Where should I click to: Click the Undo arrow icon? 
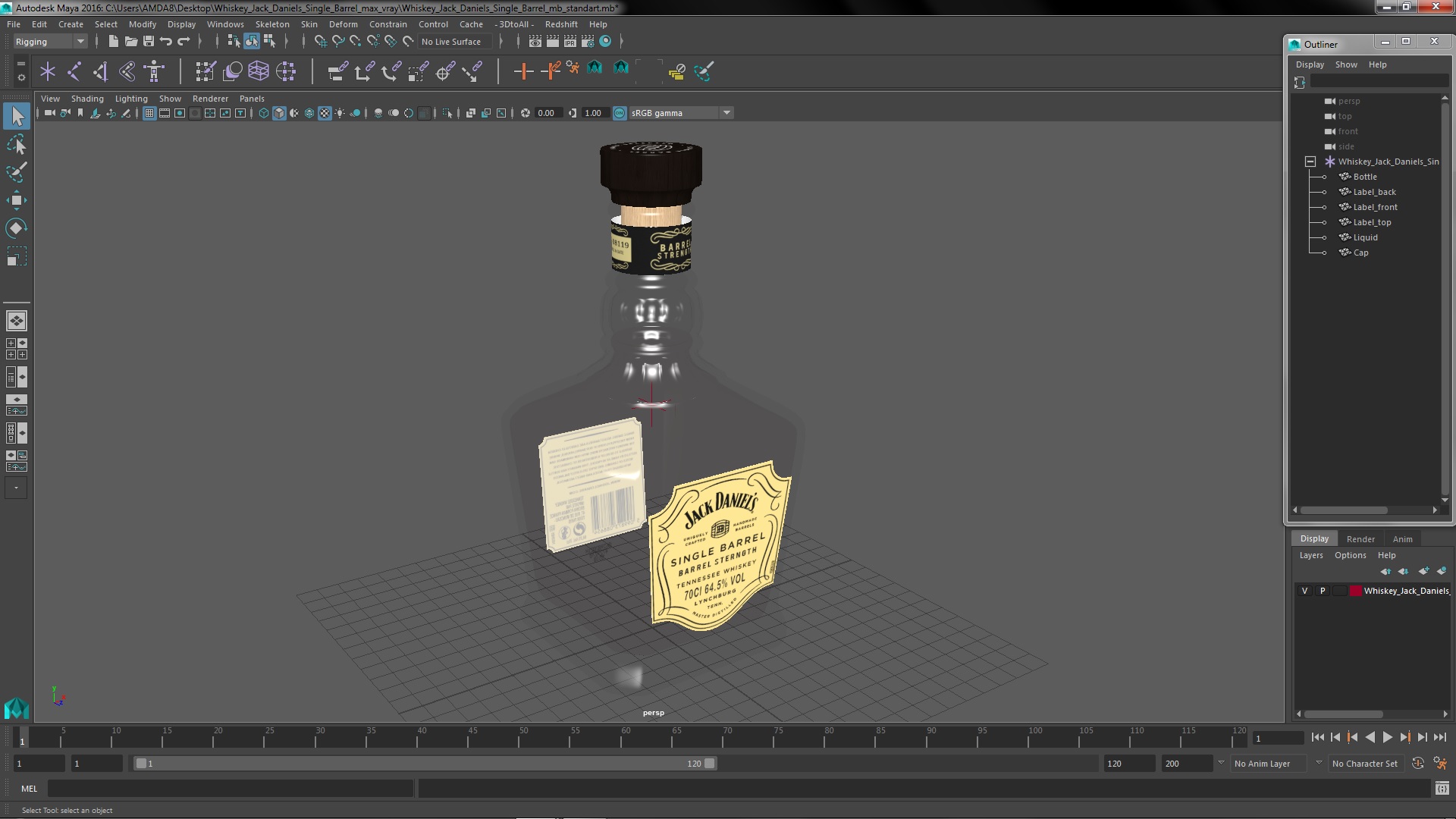pyautogui.click(x=166, y=41)
